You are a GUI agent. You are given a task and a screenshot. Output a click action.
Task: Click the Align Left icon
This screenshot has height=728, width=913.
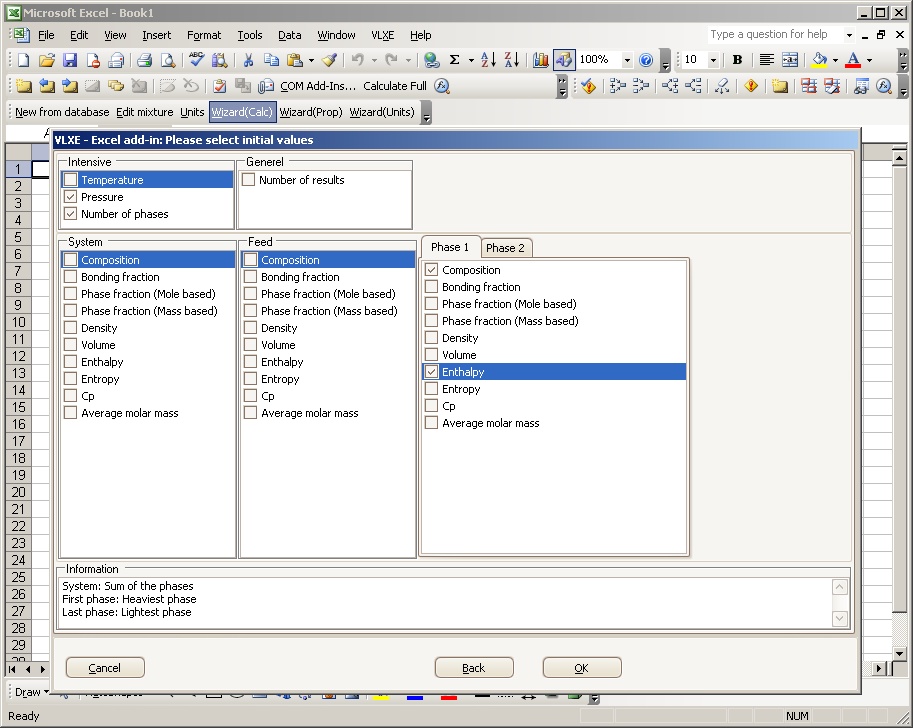pos(766,59)
